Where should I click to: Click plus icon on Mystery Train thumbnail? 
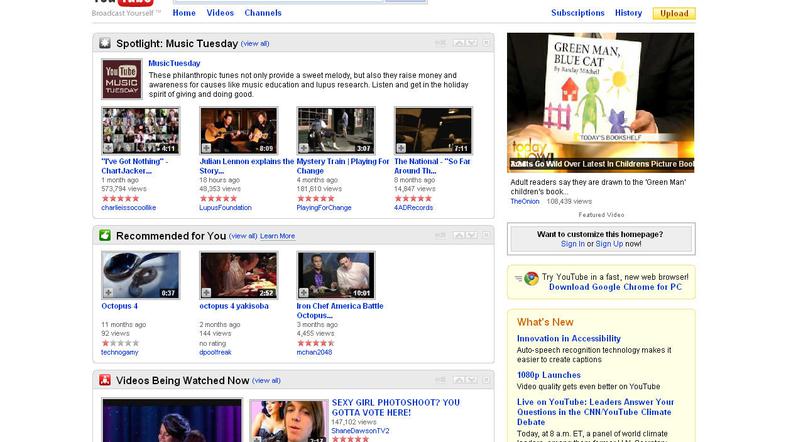coord(304,148)
